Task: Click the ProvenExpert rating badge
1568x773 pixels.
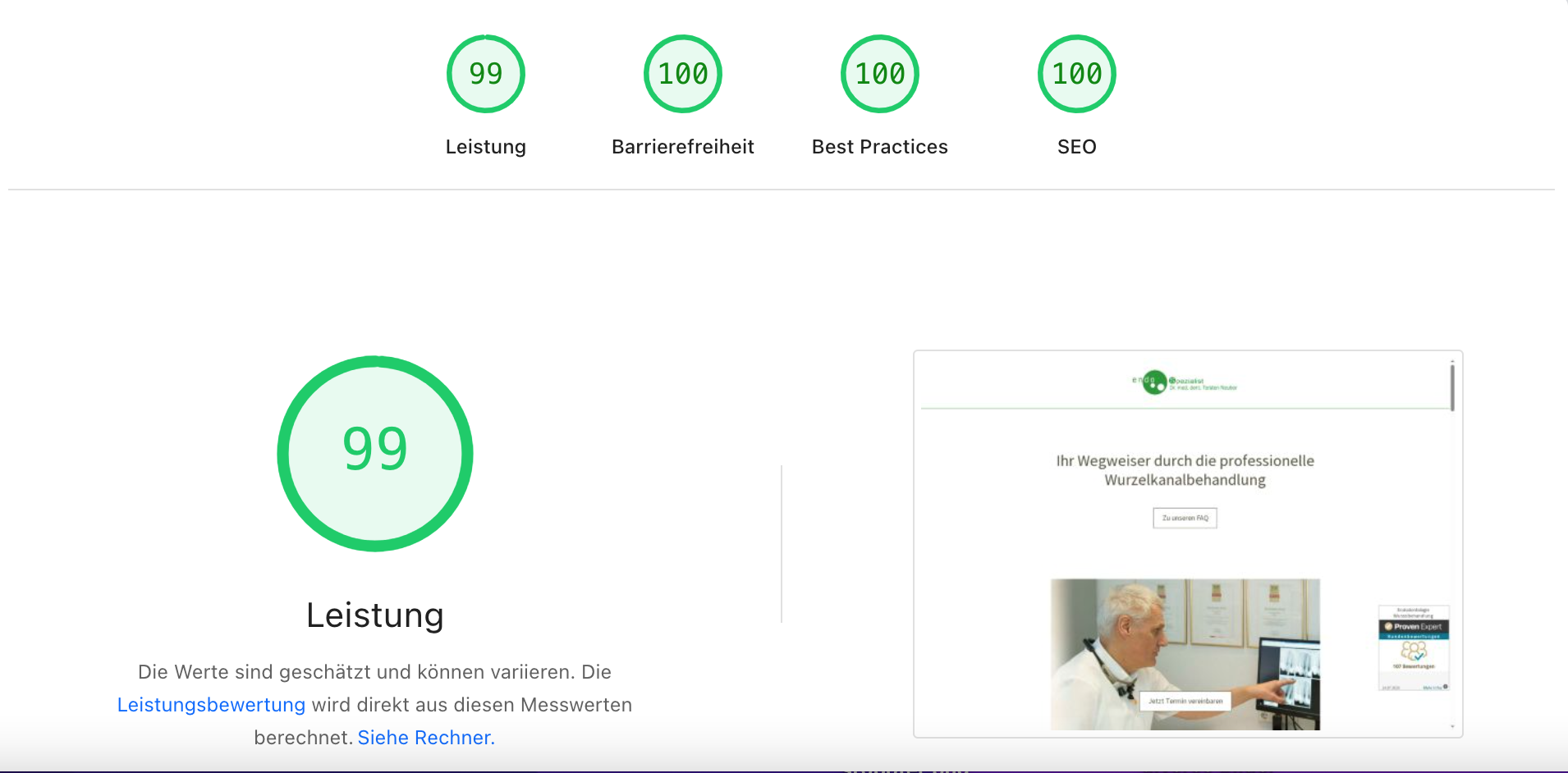Action: click(x=1413, y=647)
